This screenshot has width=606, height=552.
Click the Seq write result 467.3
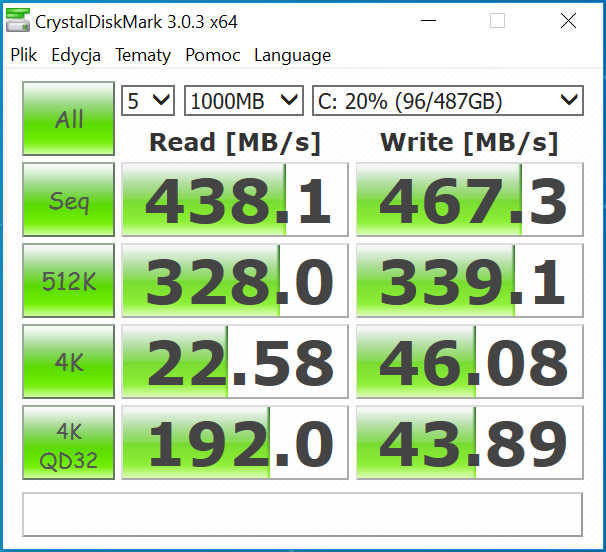470,199
